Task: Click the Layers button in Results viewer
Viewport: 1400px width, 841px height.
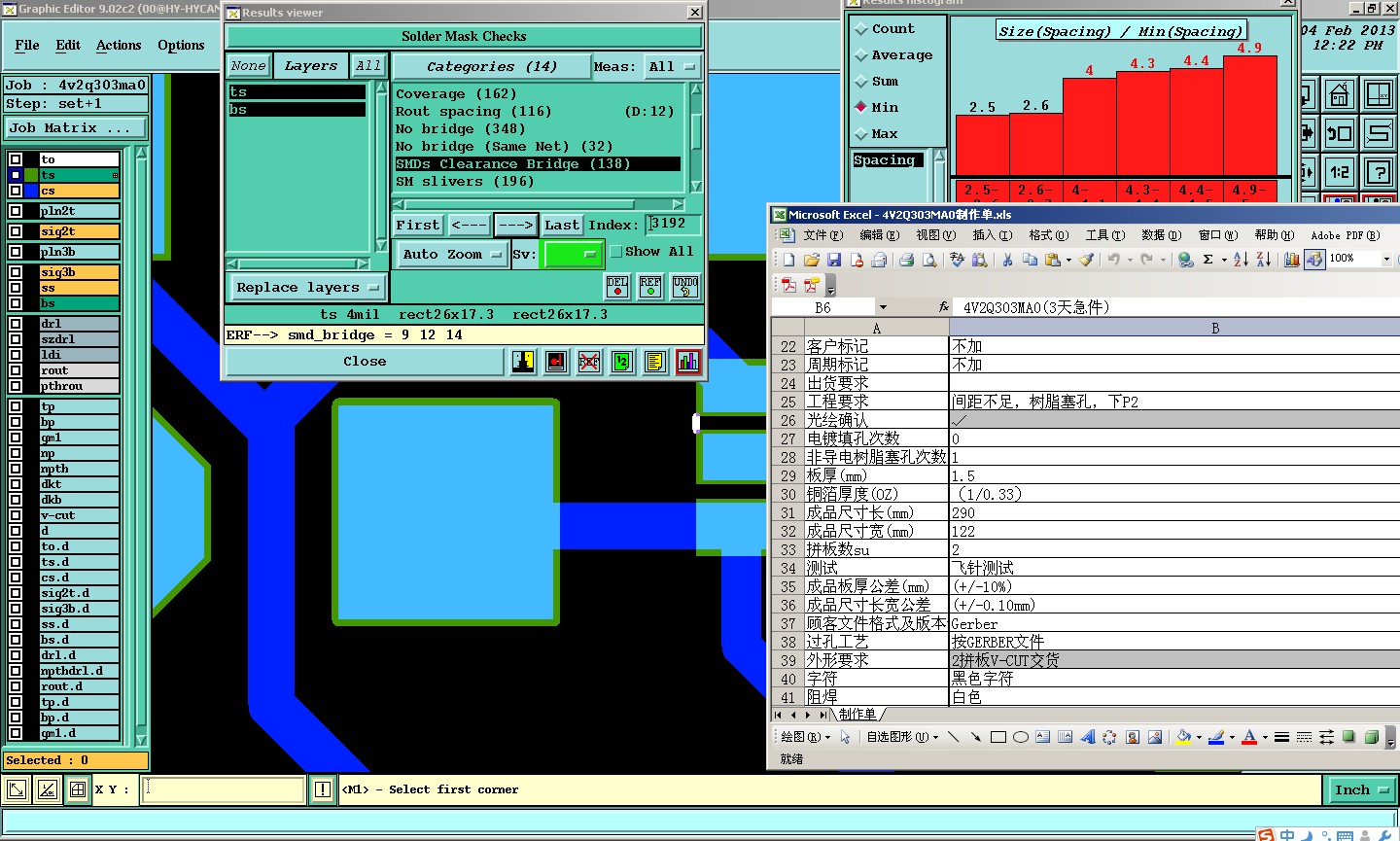Action: click(311, 66)
